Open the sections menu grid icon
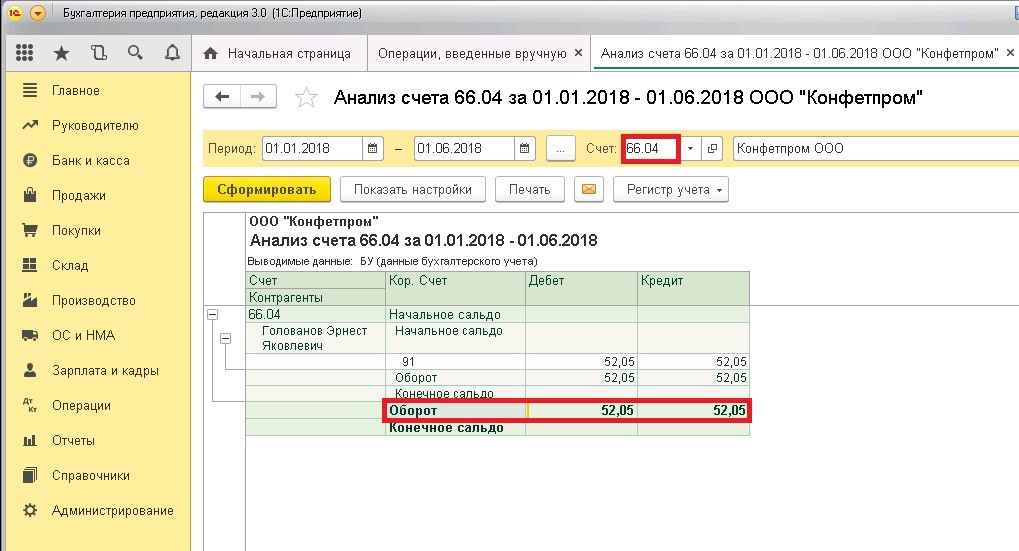Viewport: 1019px width, 551px height. (x=24, y=53)
